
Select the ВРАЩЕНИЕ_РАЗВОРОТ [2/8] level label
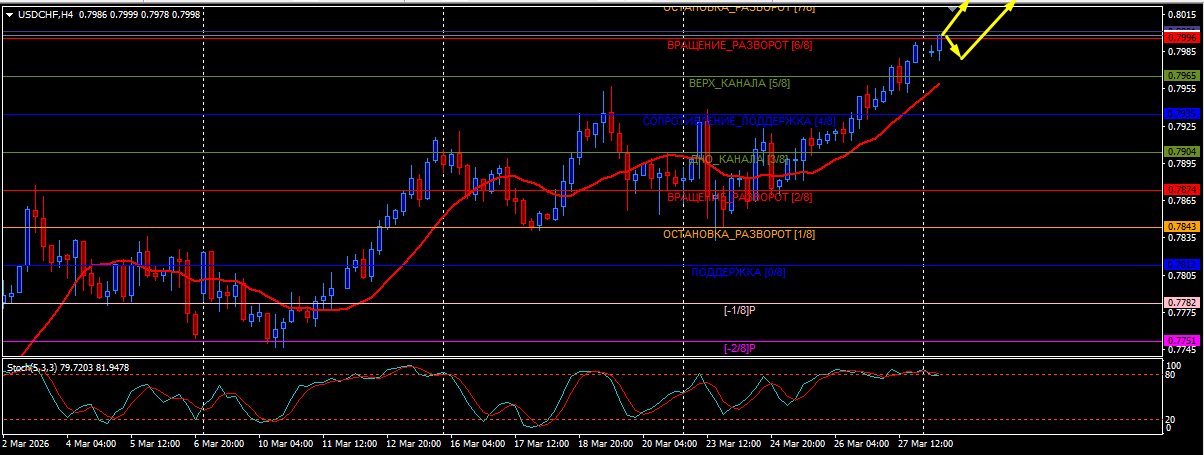coord(739,197)
